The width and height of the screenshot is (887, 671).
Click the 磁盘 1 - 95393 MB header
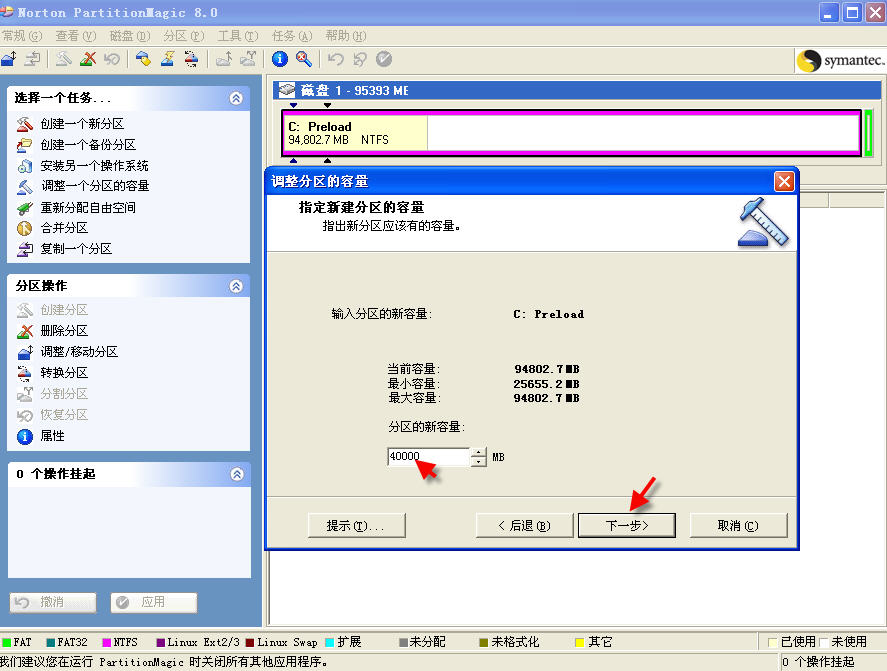[577, 91]
